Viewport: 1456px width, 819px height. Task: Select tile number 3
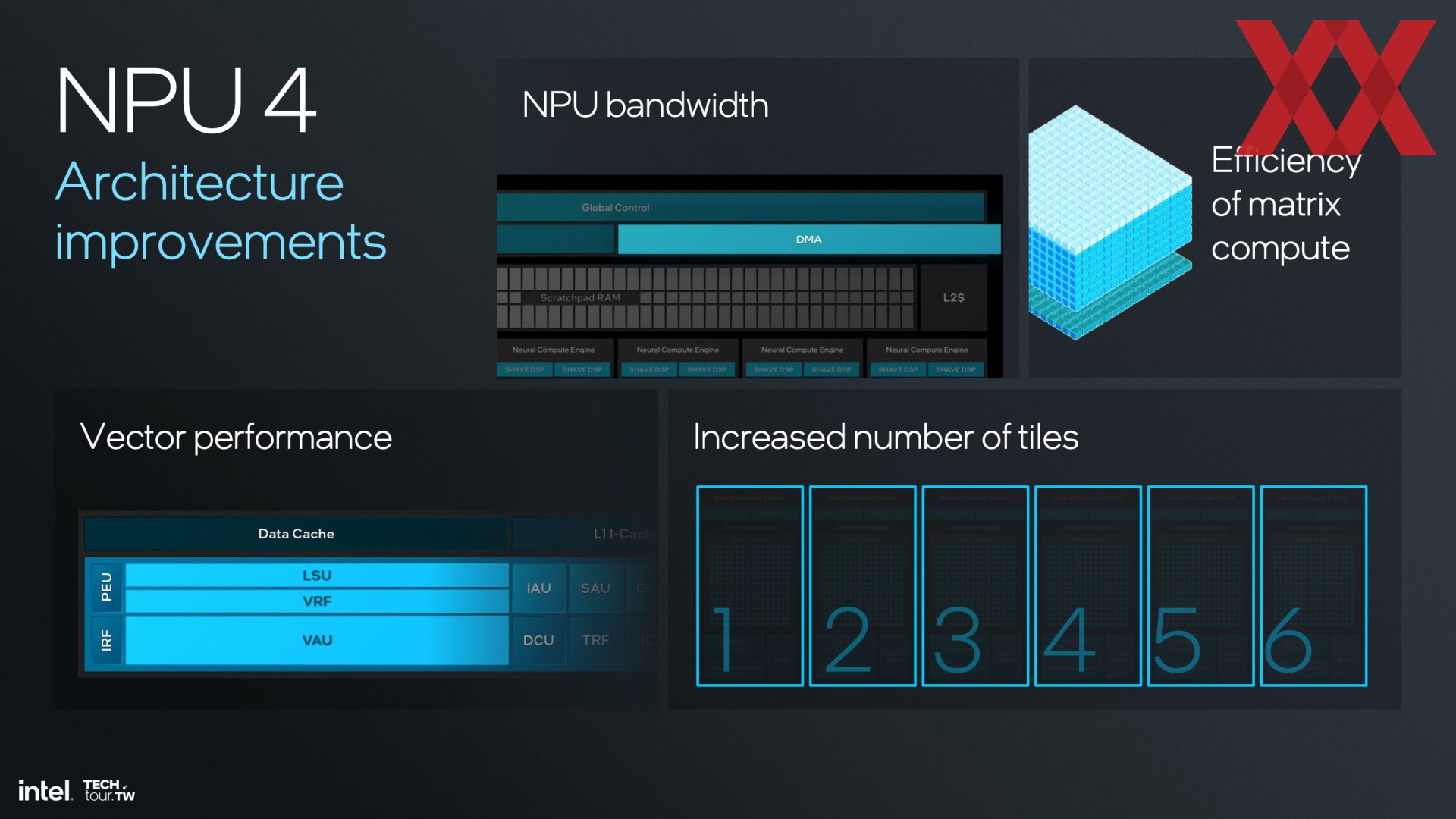[975, 586]
